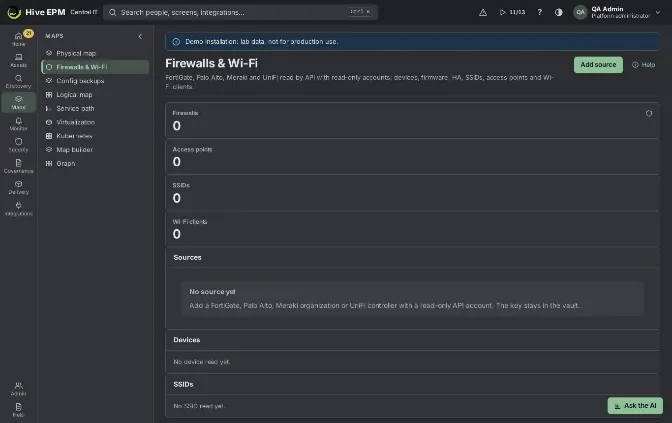This screenshot has width=672, height=423.
Task: Focus the search people, screens, integrations field
Action: coord(240,12)
